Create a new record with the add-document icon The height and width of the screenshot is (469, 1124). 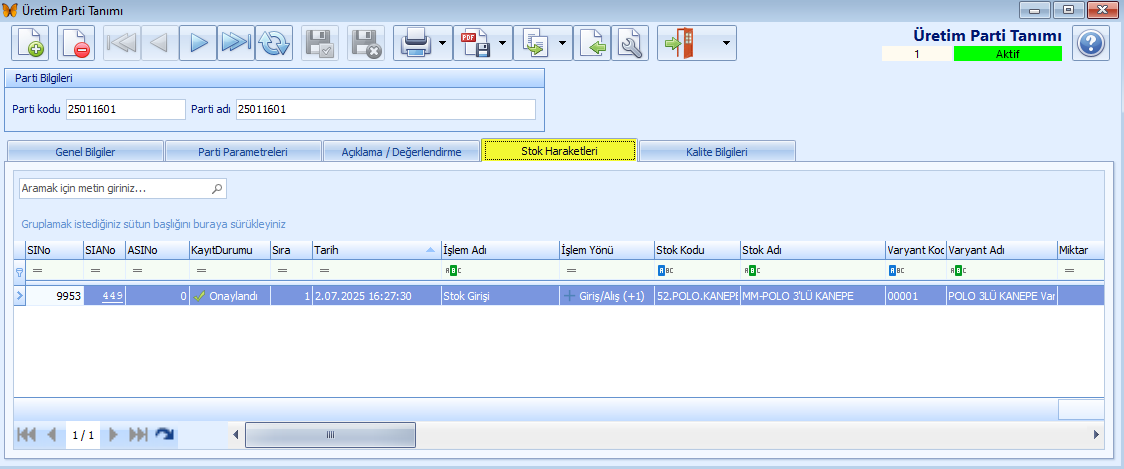coord(30,43)
